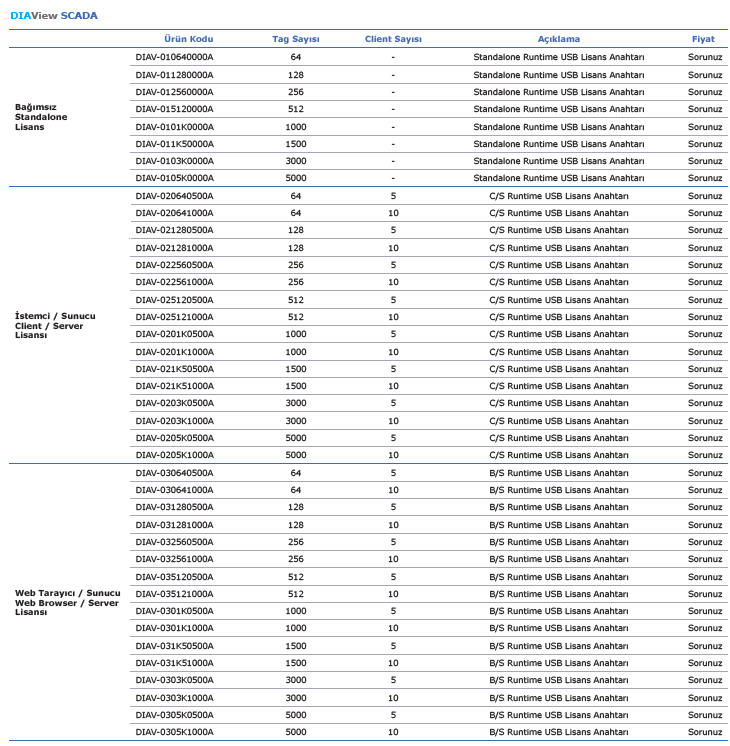Select product code DIAV-010640000A

click(174, 57)
